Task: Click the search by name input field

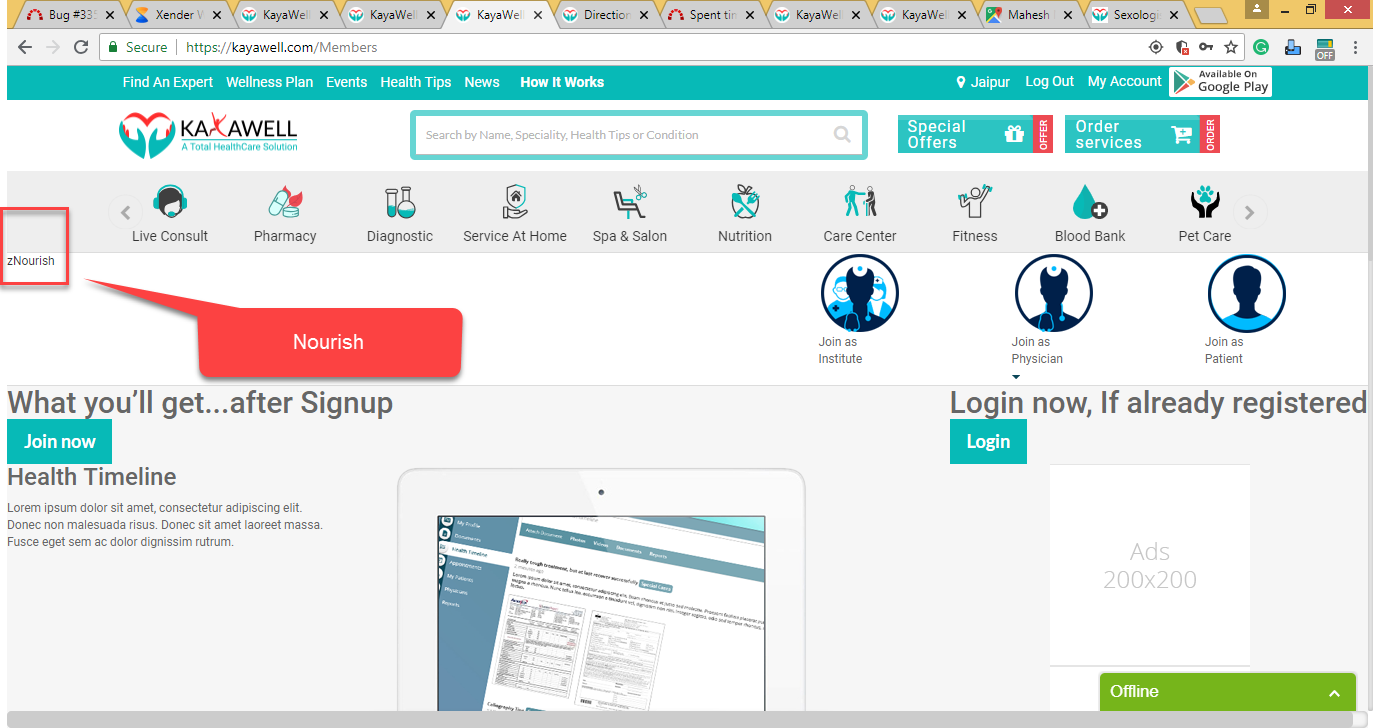Action: pyautogui.click(x=620, y=135)
